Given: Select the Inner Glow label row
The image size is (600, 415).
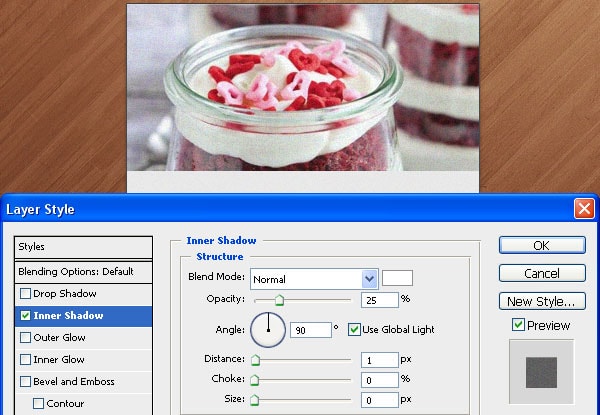Looking at the screenshot, I should coord(83,360).
